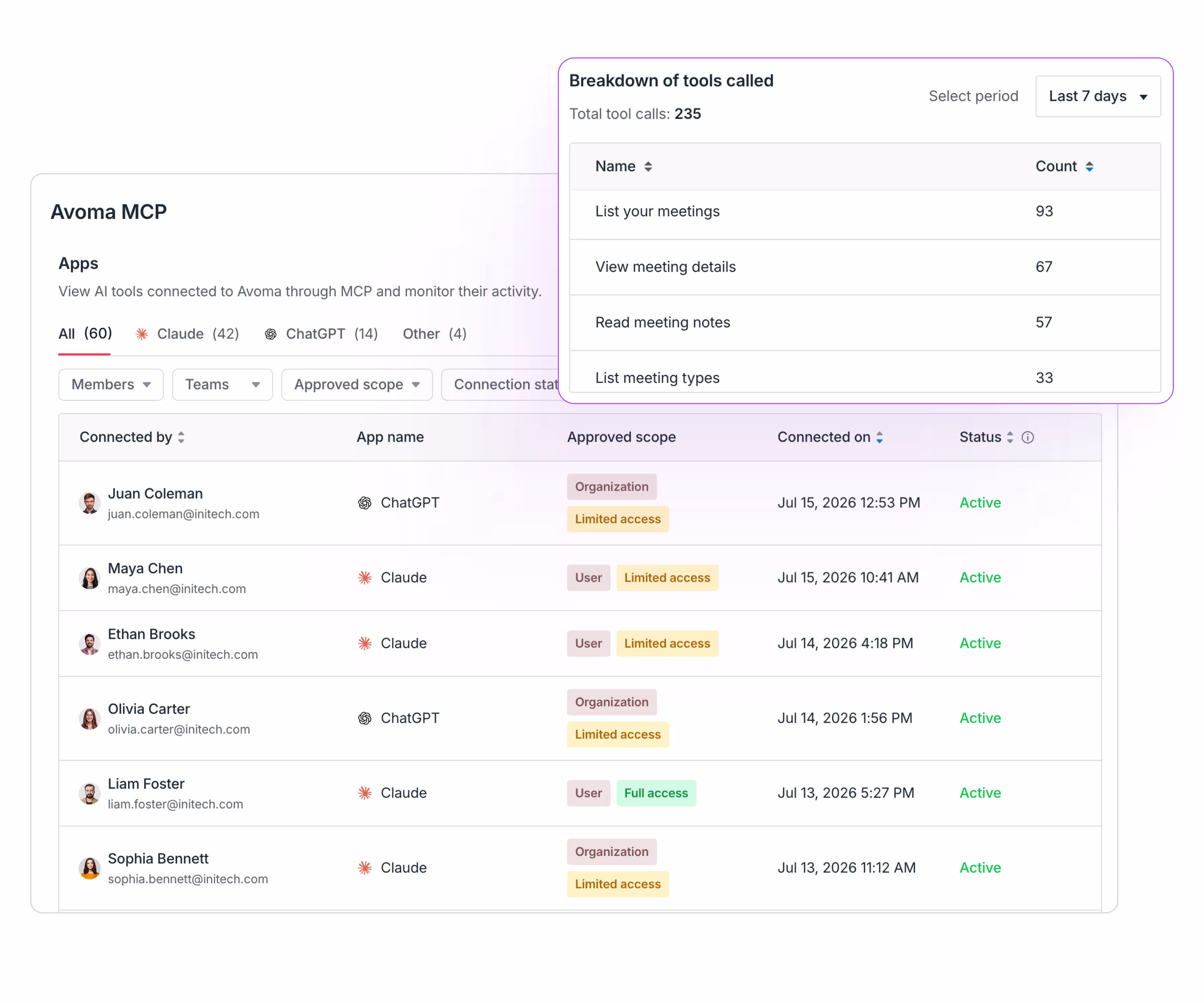Image resolution: width=1204 pixels, height=1003 pixels.
Task: Click sophia.bennett@initech.com email
Action: point(188,879)
